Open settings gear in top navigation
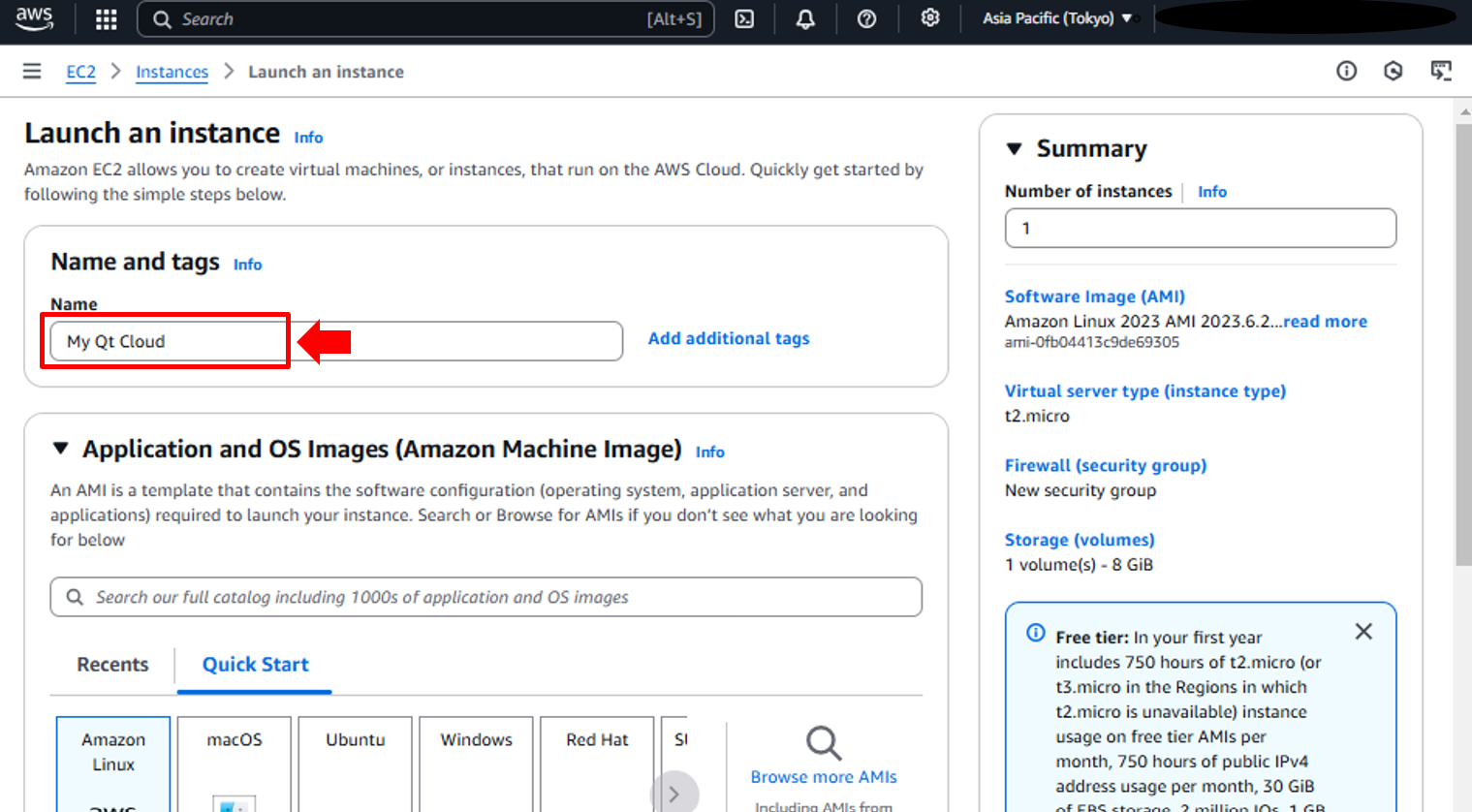Image resolution: width=1472 pixels, height=812 pixels. click(x=929, y=18)
